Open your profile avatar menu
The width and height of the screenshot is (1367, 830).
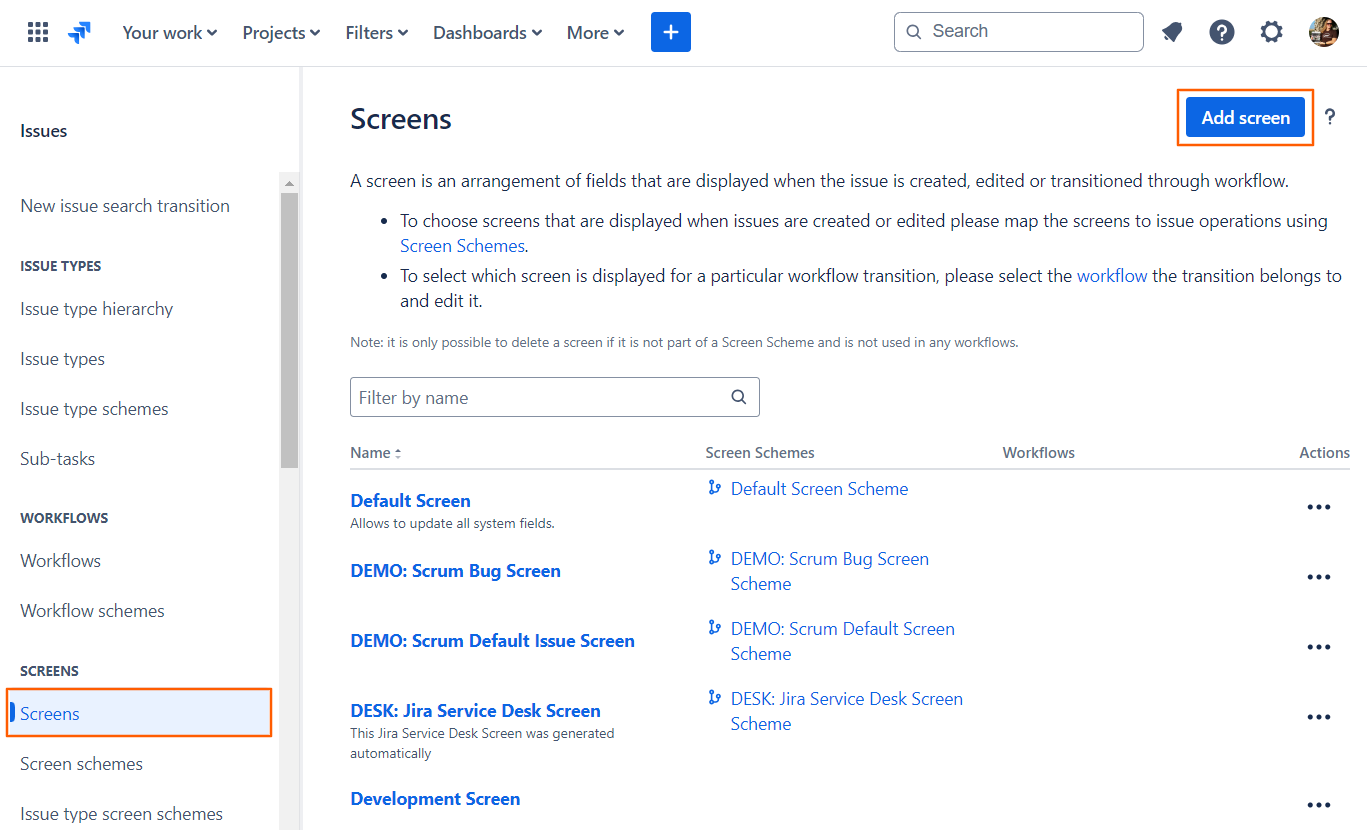(1322, 31)
